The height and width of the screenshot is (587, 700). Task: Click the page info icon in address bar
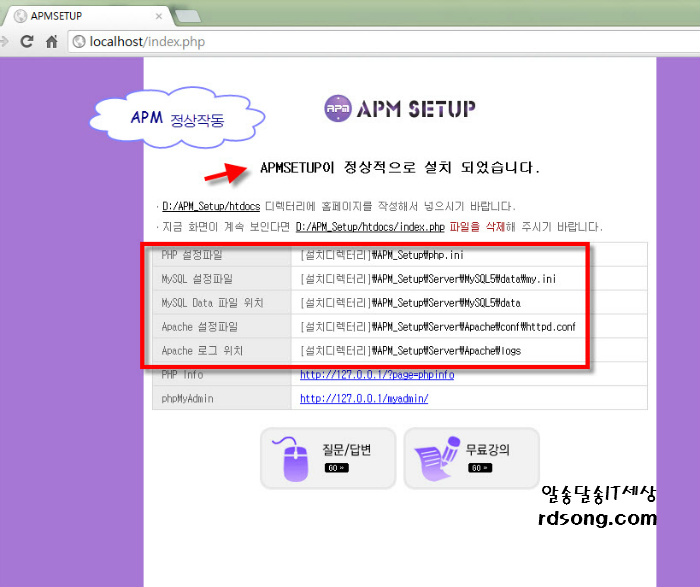click(x=79, y=42)
